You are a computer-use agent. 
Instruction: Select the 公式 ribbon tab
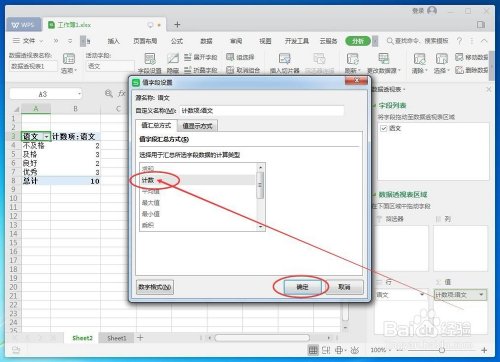click(x=177, y=41)
